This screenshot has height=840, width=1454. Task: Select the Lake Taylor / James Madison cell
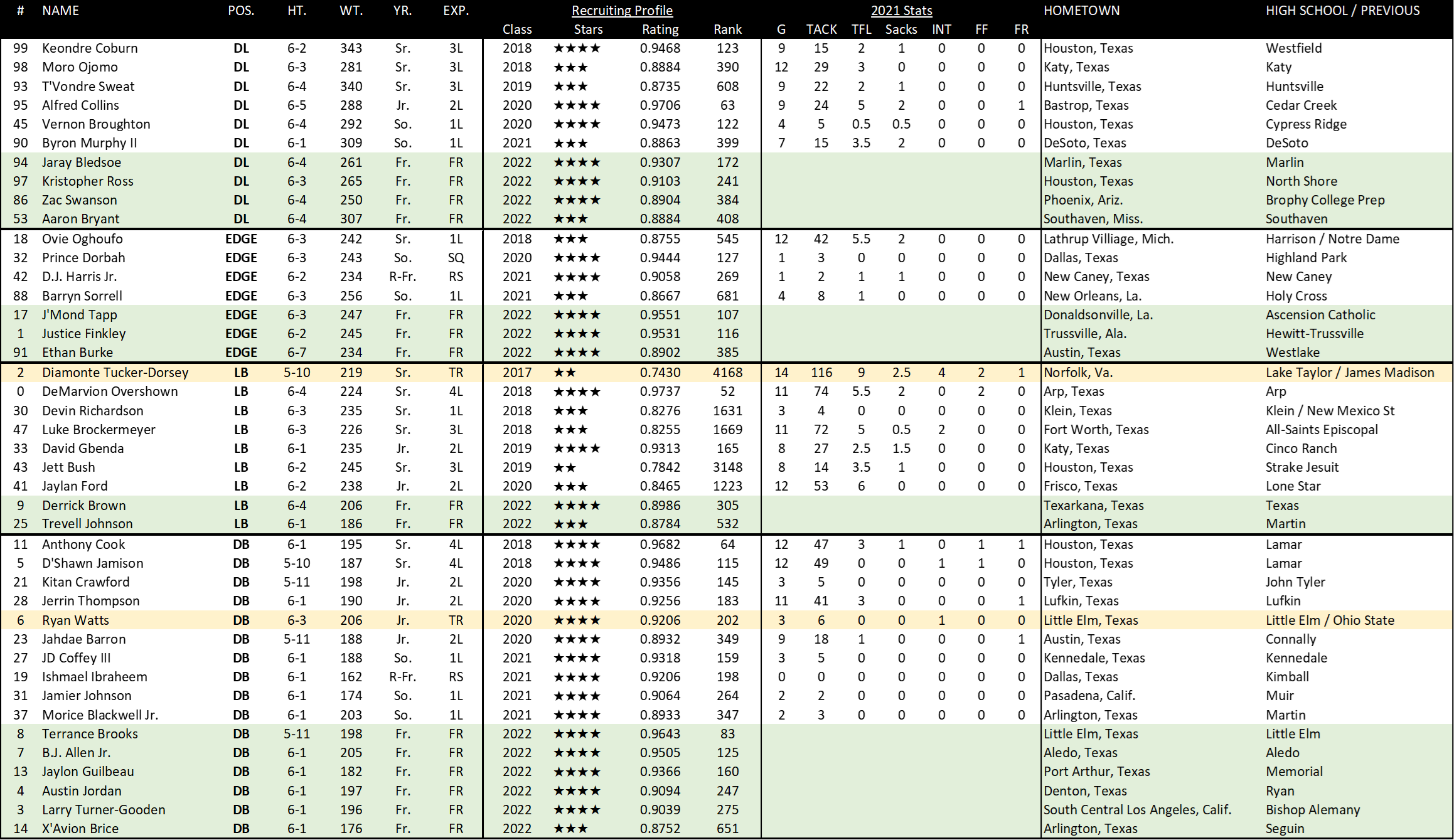click(1349, 373)
